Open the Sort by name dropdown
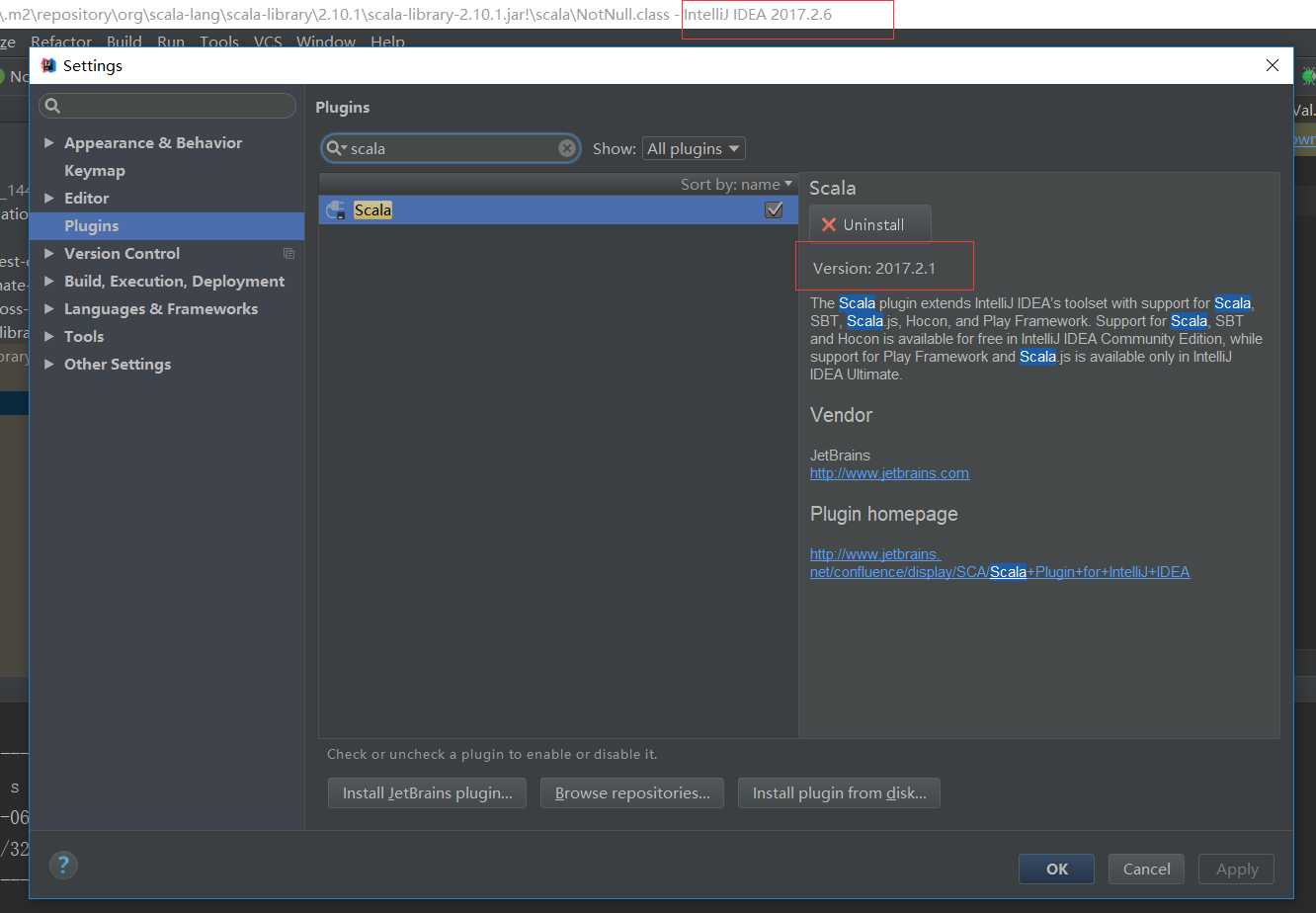This screenshot has width=1316, height=913. [x=736, y=185]
